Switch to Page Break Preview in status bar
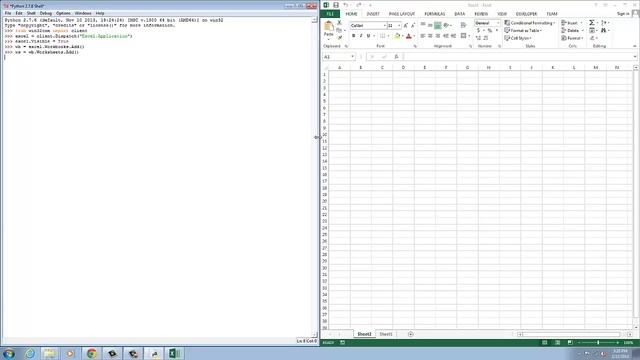This screenshot has width=640, height=360. coord(570,342)
